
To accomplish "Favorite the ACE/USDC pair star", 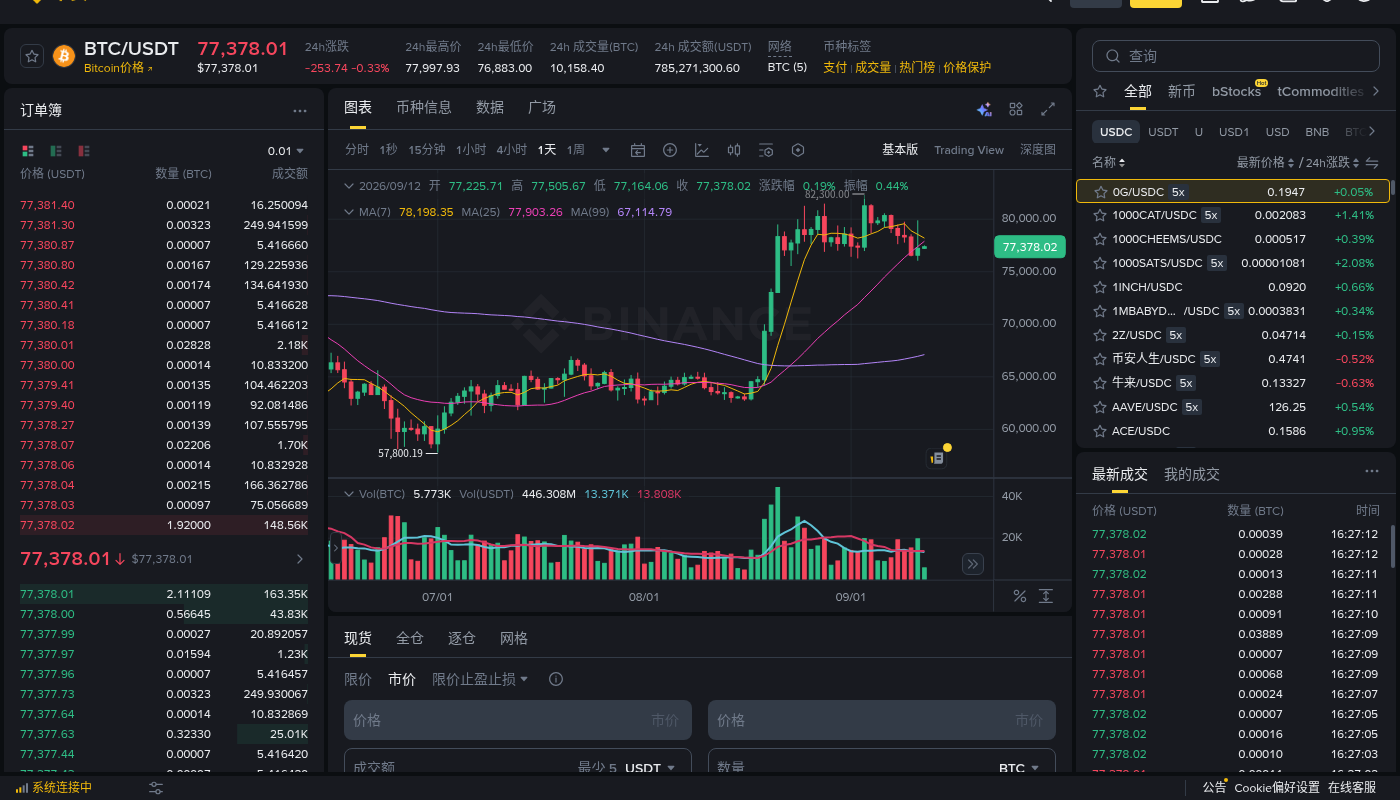I will (x=1101, y=431).
